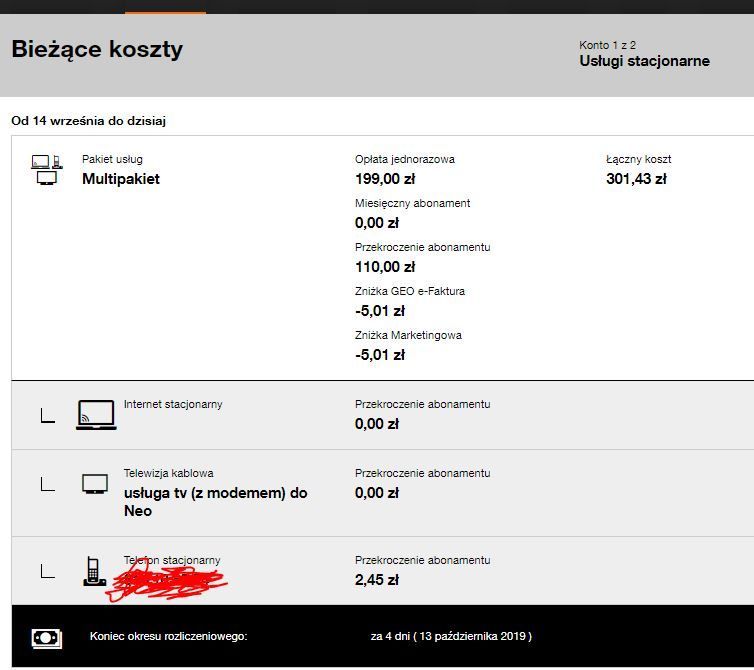Click the Telefon stacjonarny phone icon
The width and height of the screenshot is (754, 670).
click(94, 571)
